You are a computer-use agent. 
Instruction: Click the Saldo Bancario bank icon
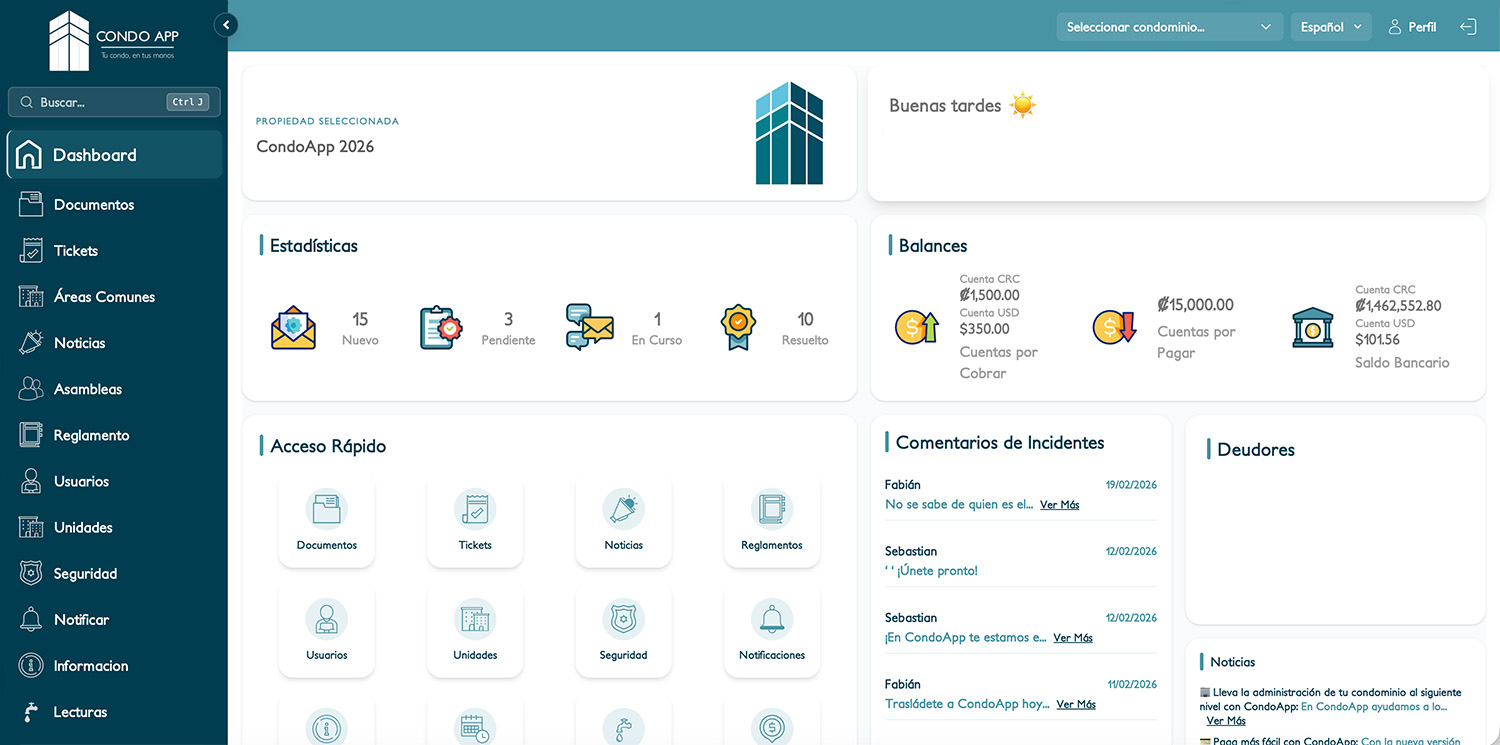click(x=1312, y=327)
